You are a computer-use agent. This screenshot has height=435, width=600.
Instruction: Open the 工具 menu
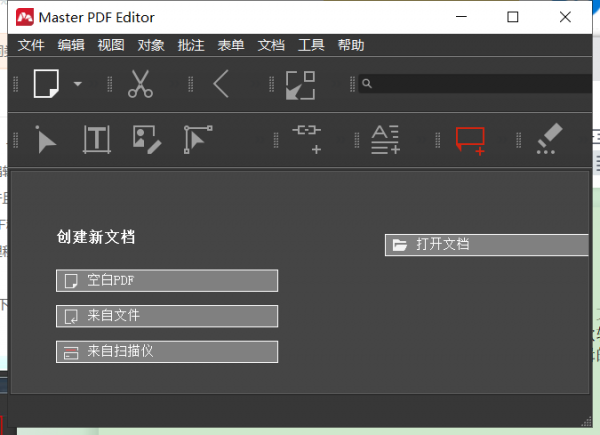(x=311, y=45)
